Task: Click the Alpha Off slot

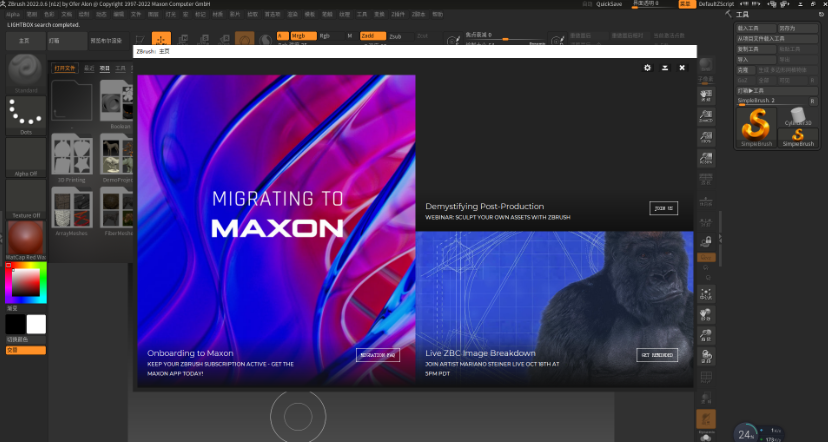Action: (x=24, y=158)
